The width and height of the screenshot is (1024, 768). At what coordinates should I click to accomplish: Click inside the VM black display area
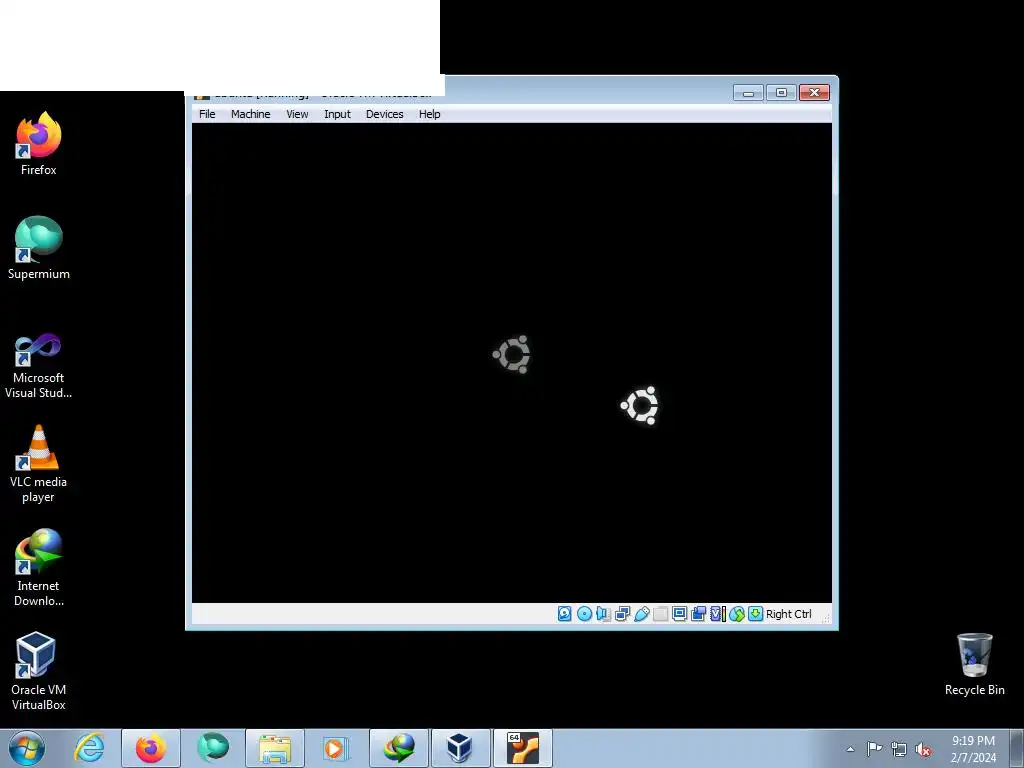(x=511, y=362)
